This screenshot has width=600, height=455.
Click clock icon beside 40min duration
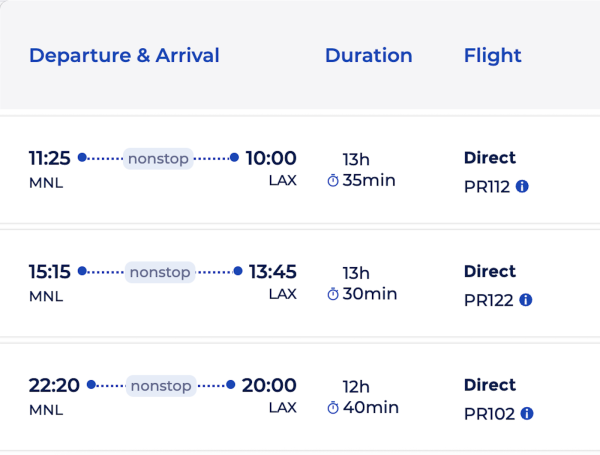pos(333,408)
